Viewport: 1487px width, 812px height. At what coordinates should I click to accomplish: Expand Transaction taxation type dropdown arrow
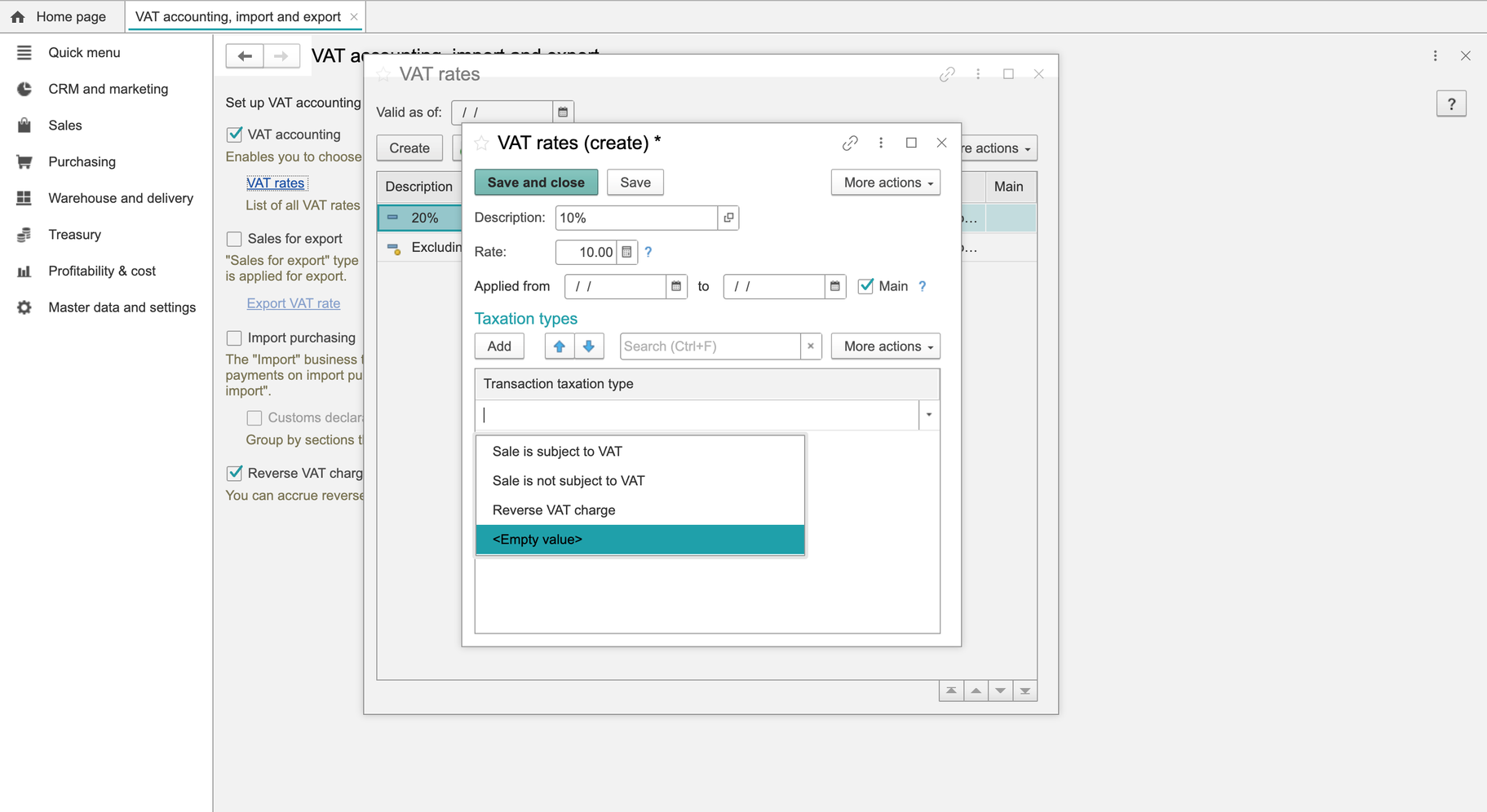[x=929, y=415]
